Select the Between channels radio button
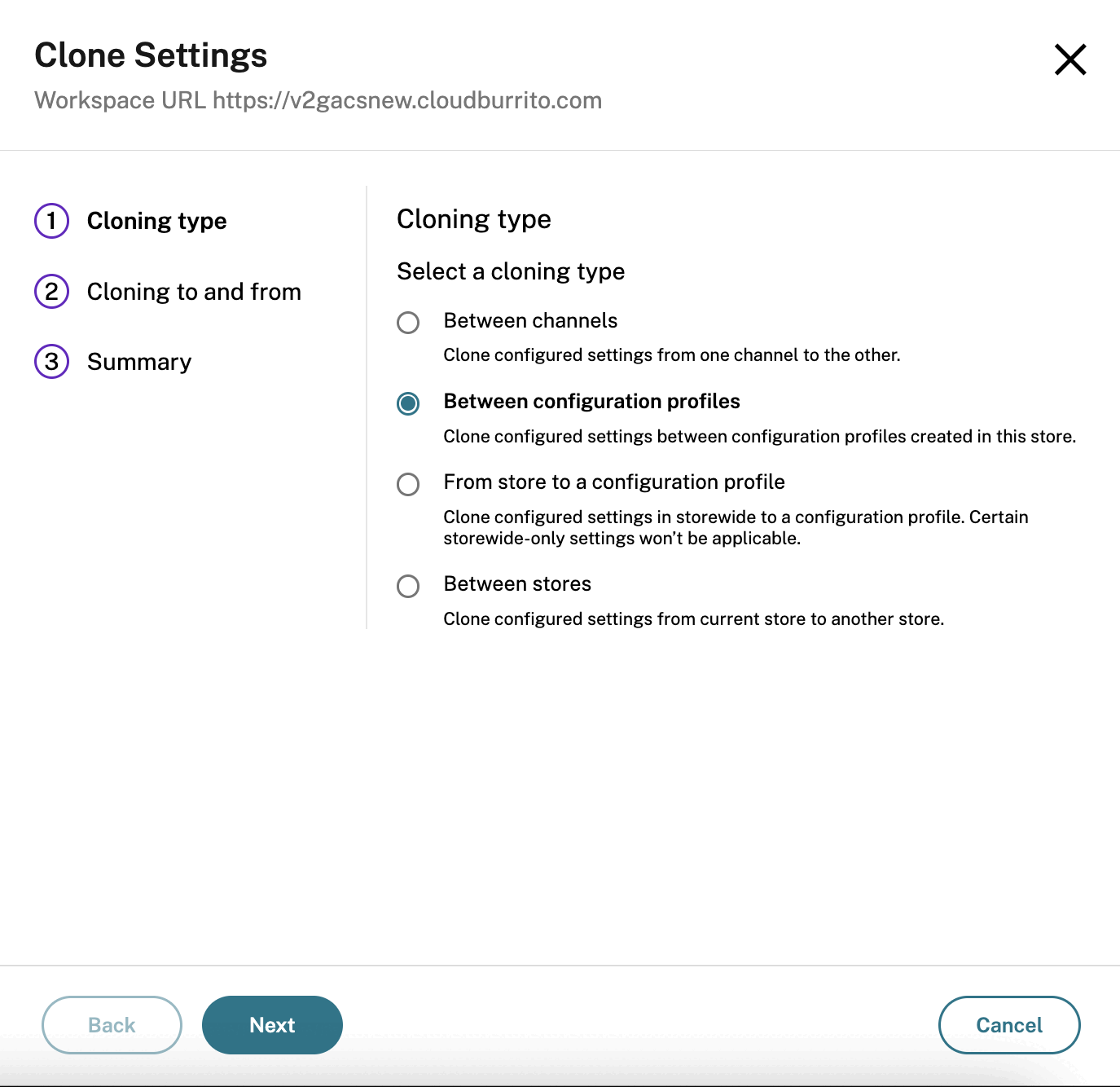1120x1087 pixels. pyautogui.click(x=408, y=322)
